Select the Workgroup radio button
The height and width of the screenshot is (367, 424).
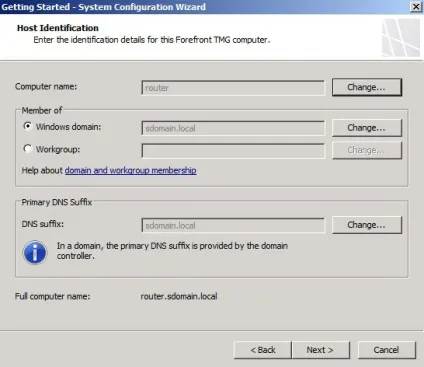(28, 149)
